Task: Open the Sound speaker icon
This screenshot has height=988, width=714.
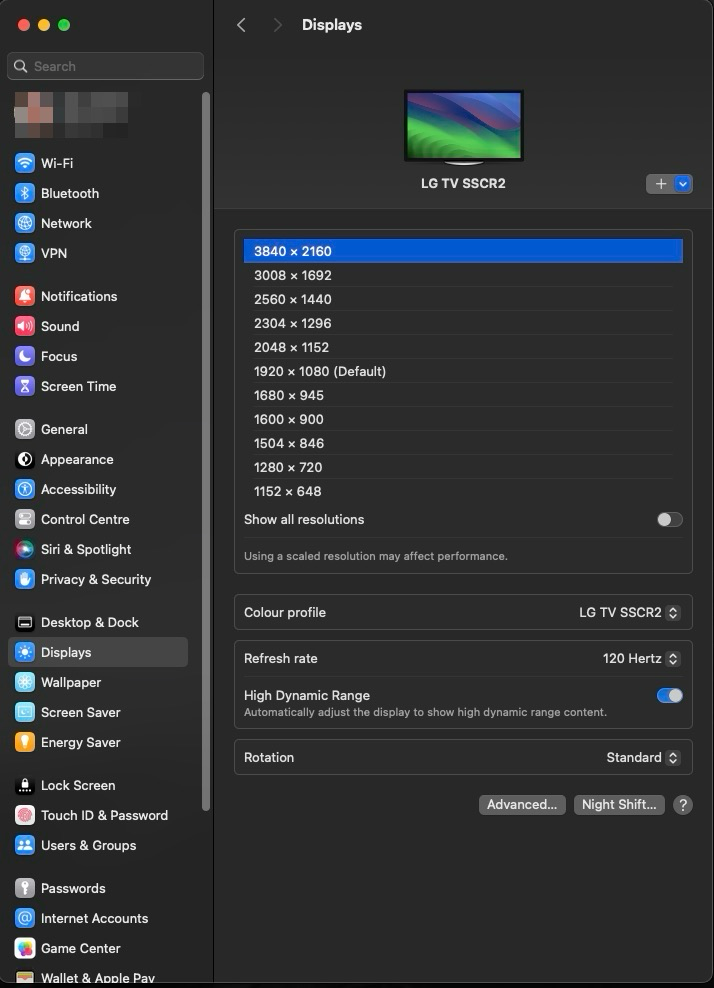Action: 25,326
